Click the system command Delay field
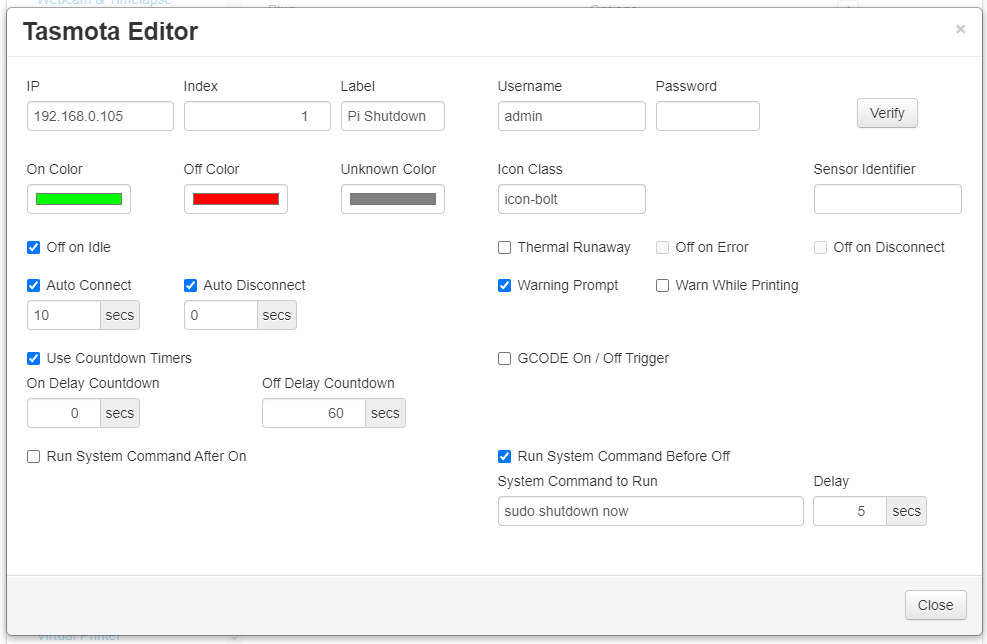This screenshot has height=644, width=987. point(850,511)
